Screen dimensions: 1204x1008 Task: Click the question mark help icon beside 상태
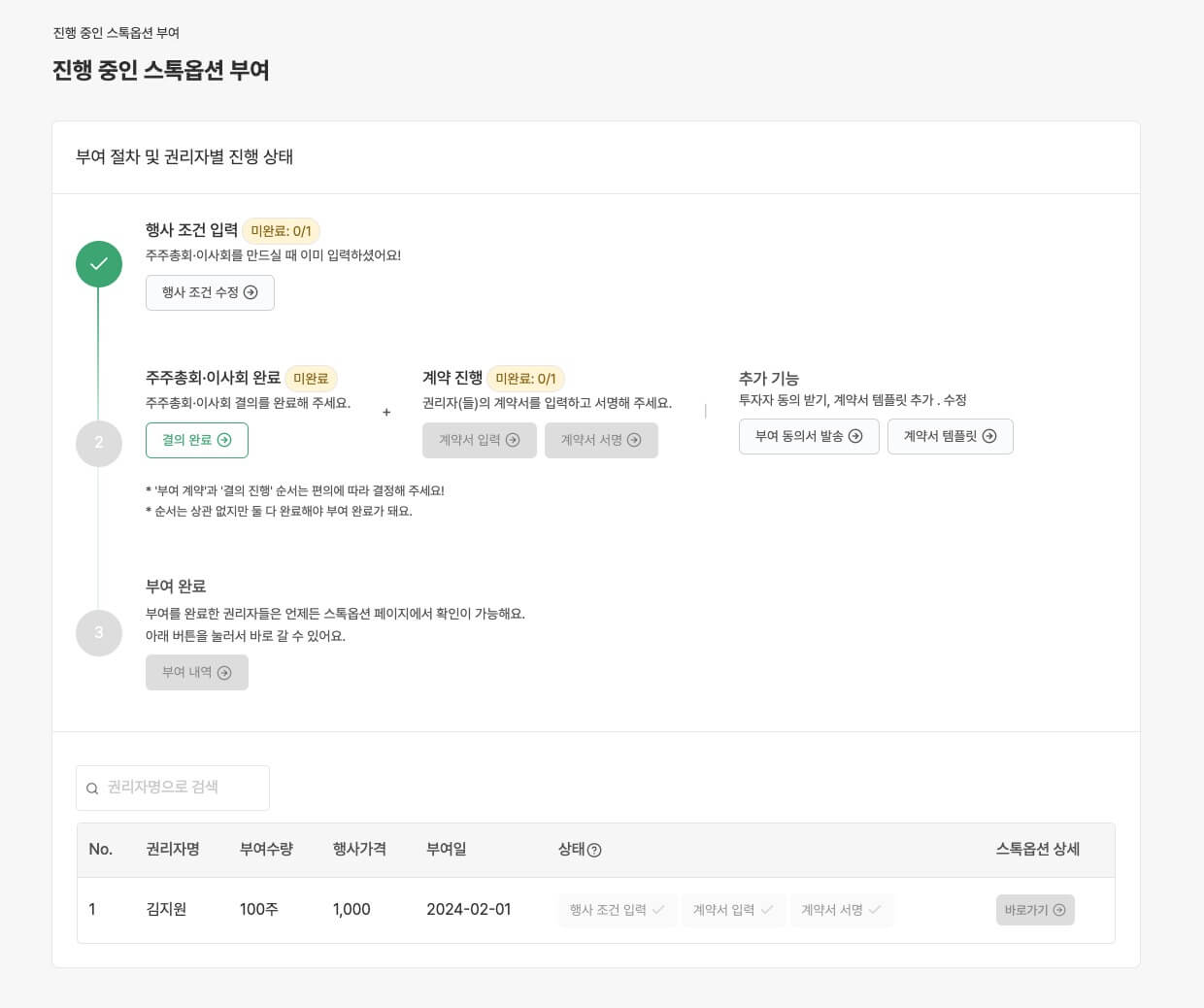click(594, 850)
